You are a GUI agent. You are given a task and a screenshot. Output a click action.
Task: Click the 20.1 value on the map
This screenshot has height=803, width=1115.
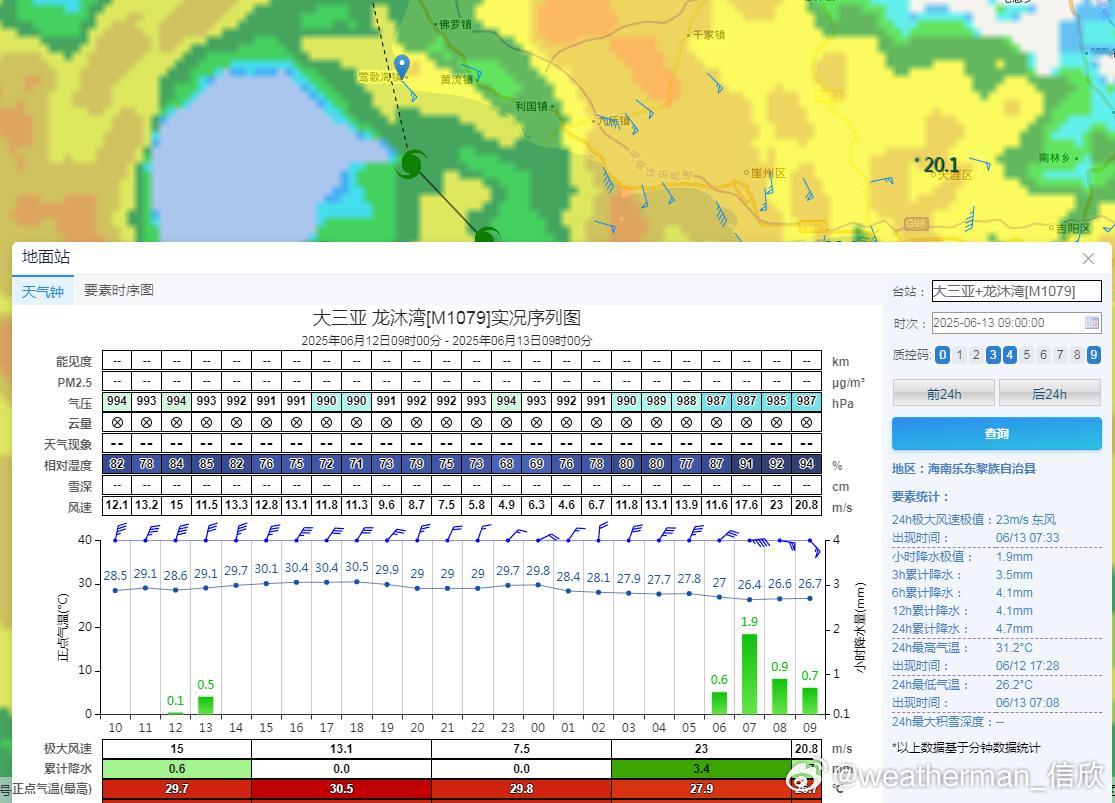pyautogui.click(x=941, y=165)
